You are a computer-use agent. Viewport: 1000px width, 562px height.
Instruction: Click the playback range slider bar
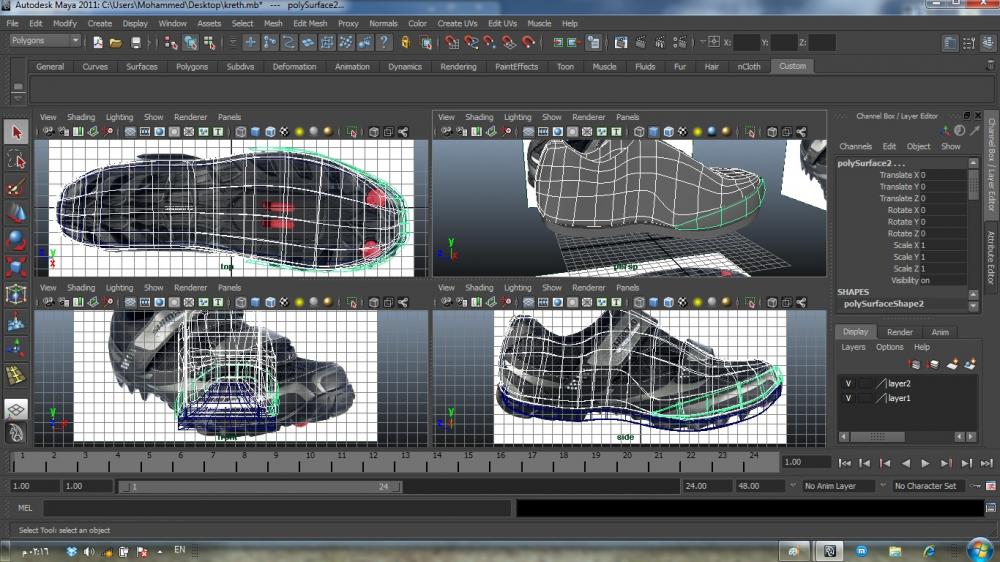[x=260, y=487]
